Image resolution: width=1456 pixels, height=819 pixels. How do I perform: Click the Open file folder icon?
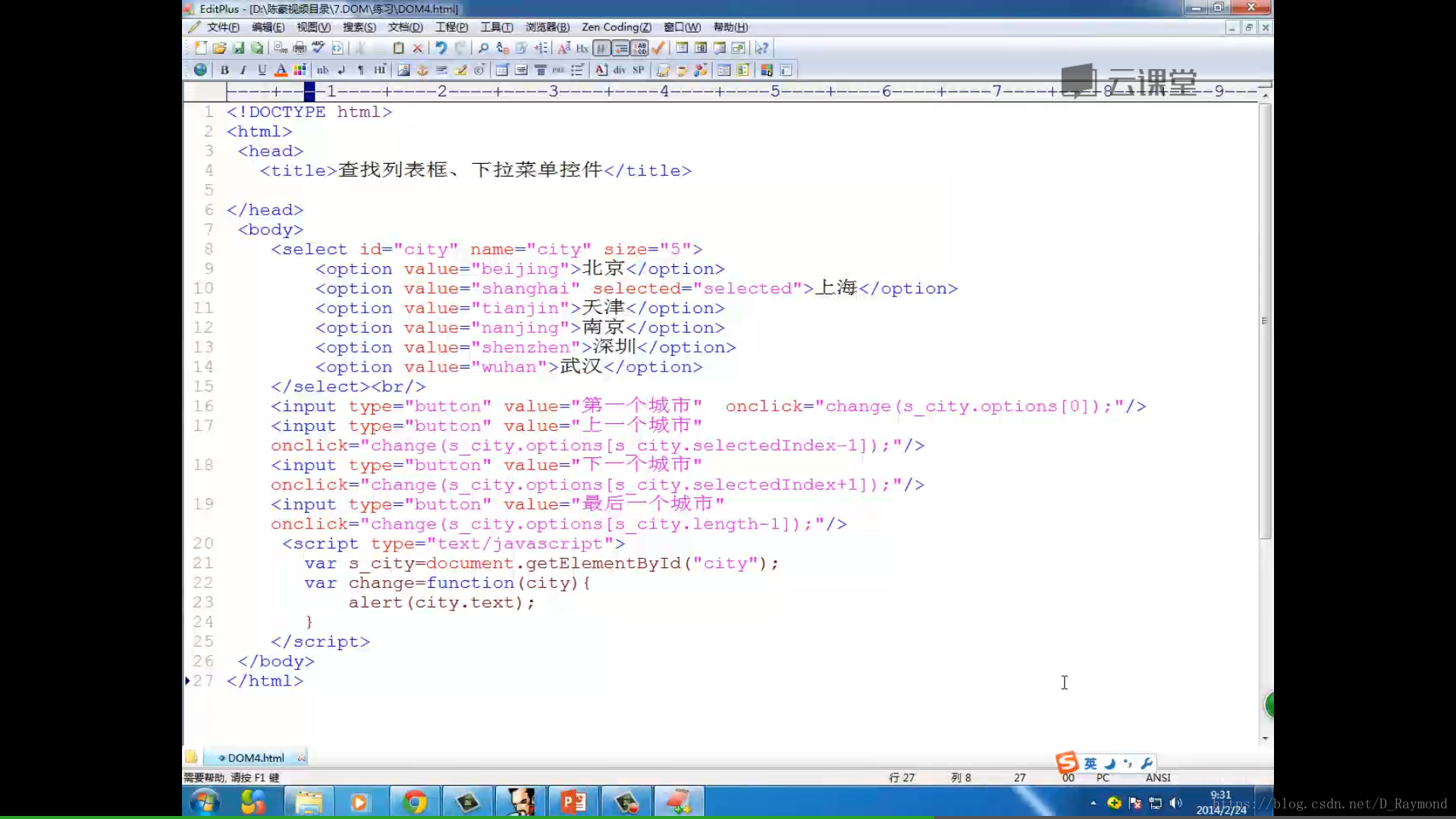coord(219,48)
